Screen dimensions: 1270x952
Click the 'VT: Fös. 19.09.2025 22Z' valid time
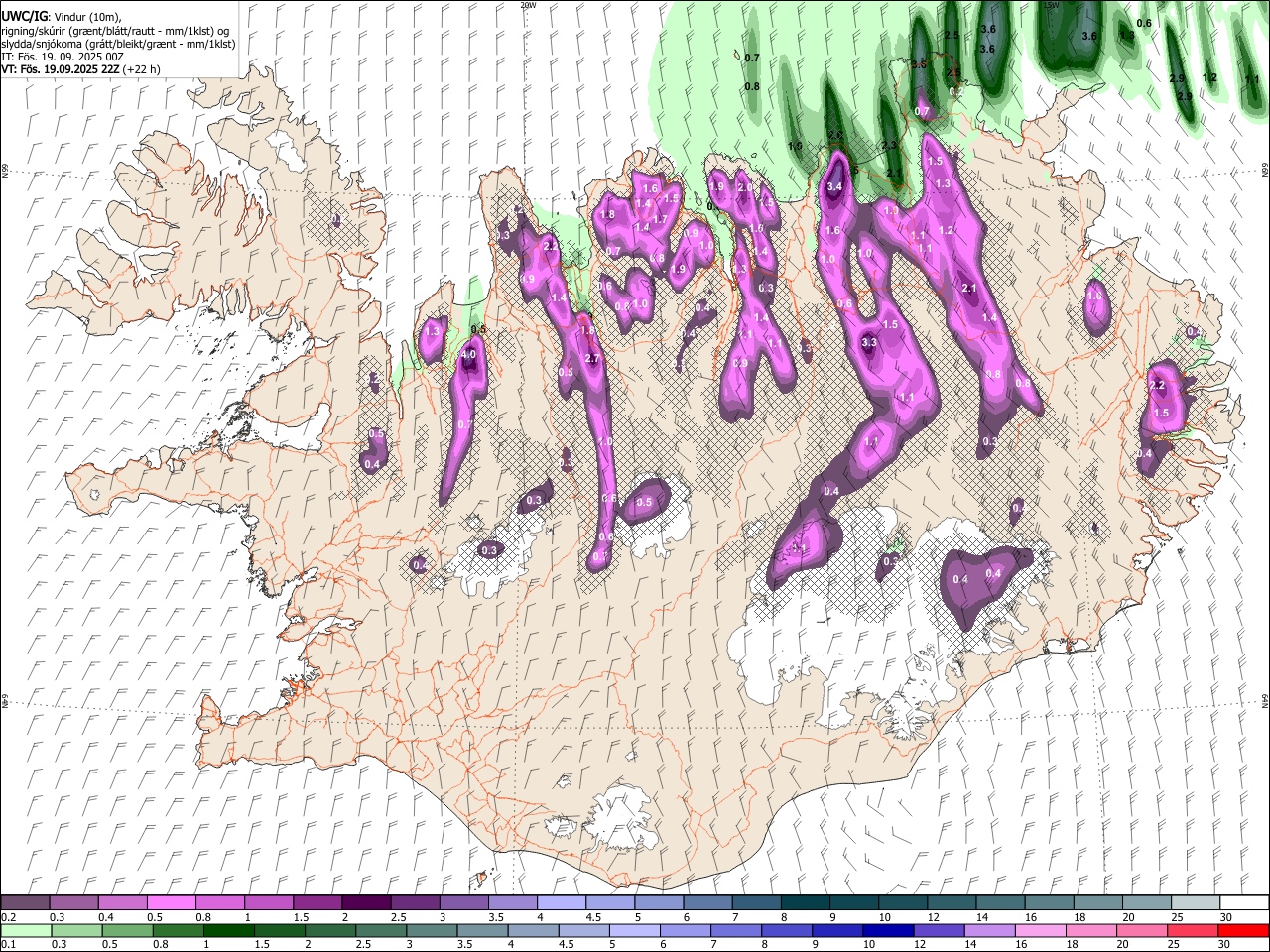[x=63, y=69]
